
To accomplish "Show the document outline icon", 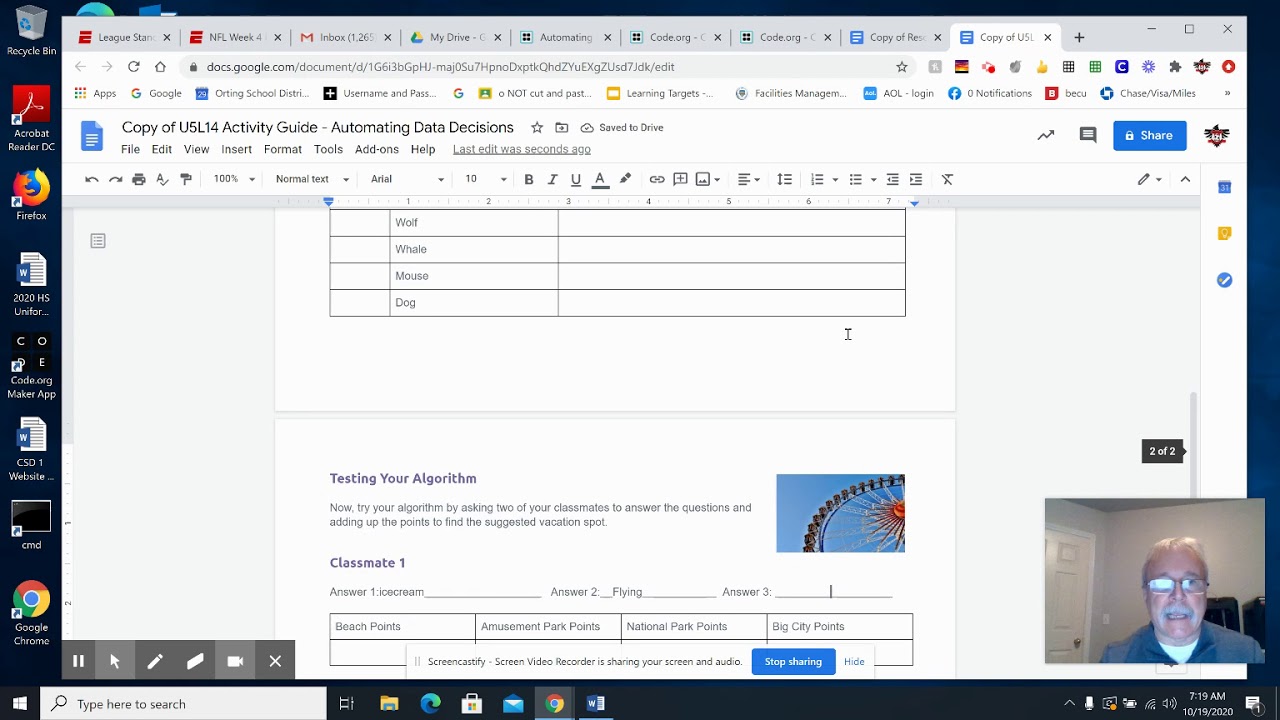I will point(98,241).
